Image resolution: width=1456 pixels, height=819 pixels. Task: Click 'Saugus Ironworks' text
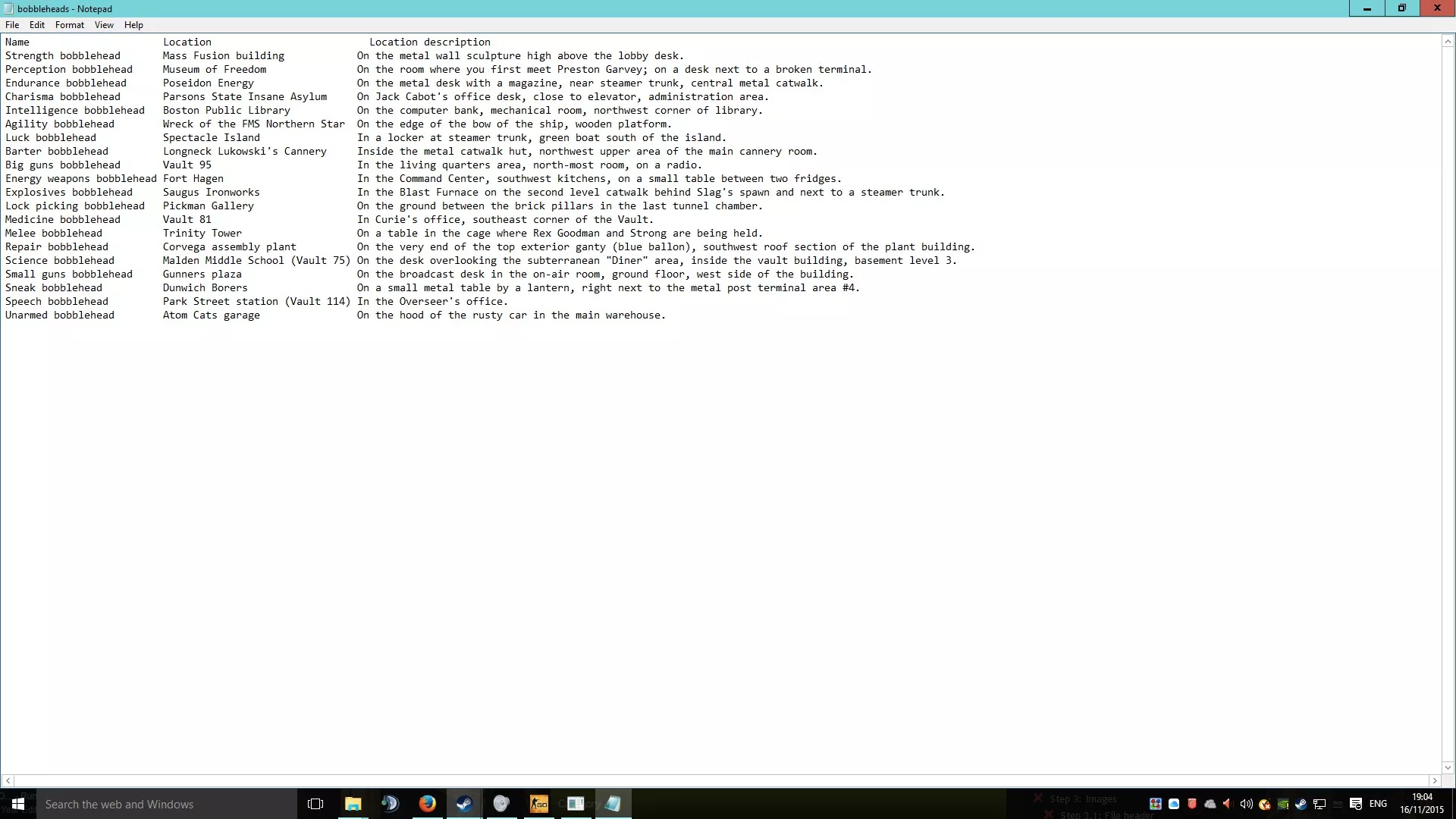coord(212,193)
